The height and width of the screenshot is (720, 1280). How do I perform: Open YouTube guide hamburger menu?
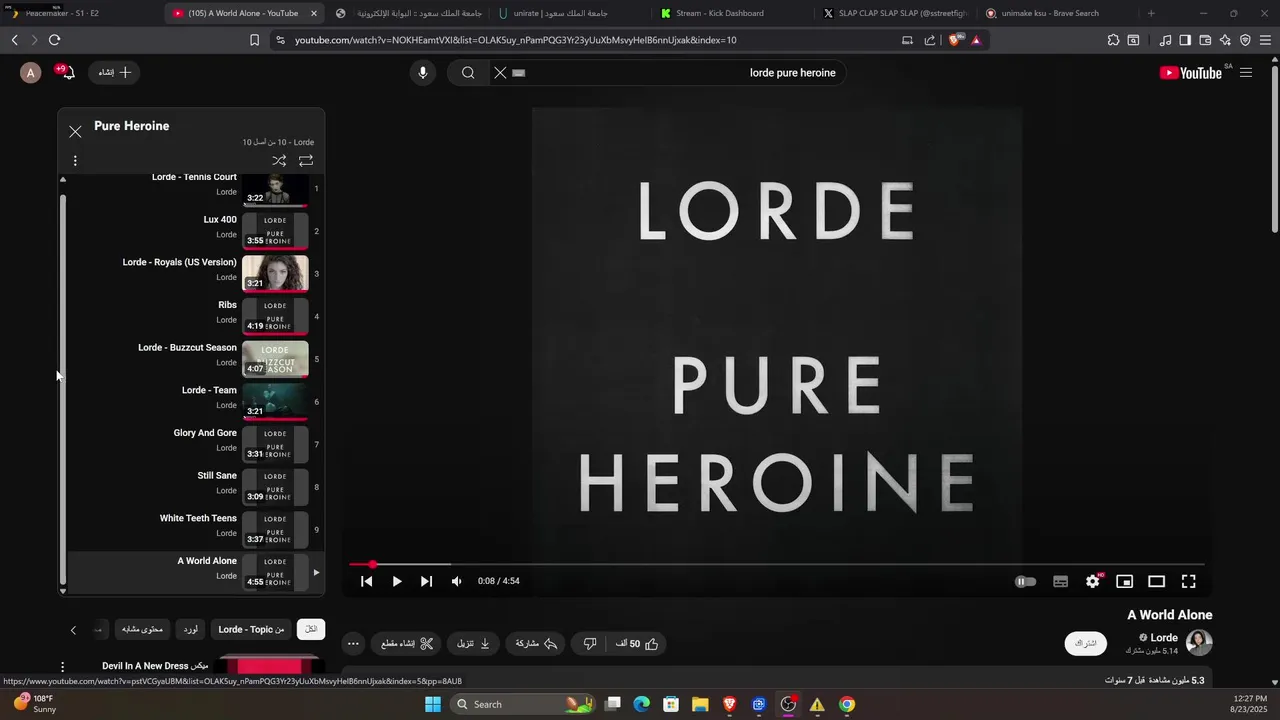point(1246,72)
